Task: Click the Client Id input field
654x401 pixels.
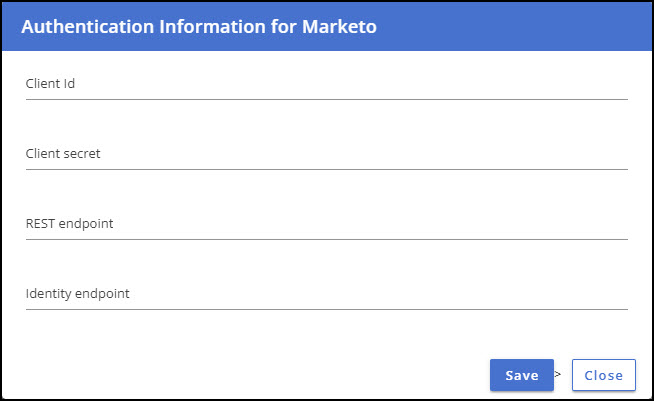Action: click(x=327, y=84)
